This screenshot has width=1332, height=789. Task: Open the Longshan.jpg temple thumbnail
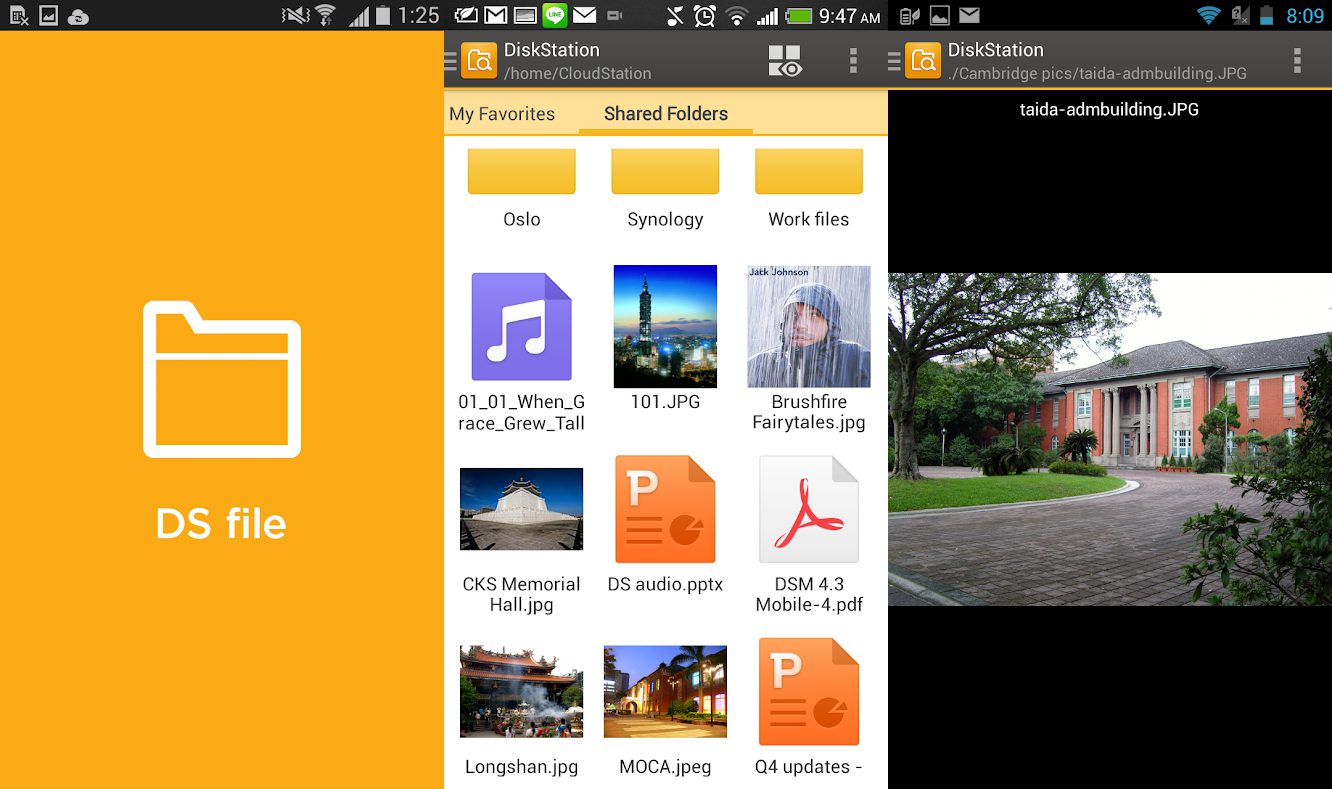coord(521,692)
